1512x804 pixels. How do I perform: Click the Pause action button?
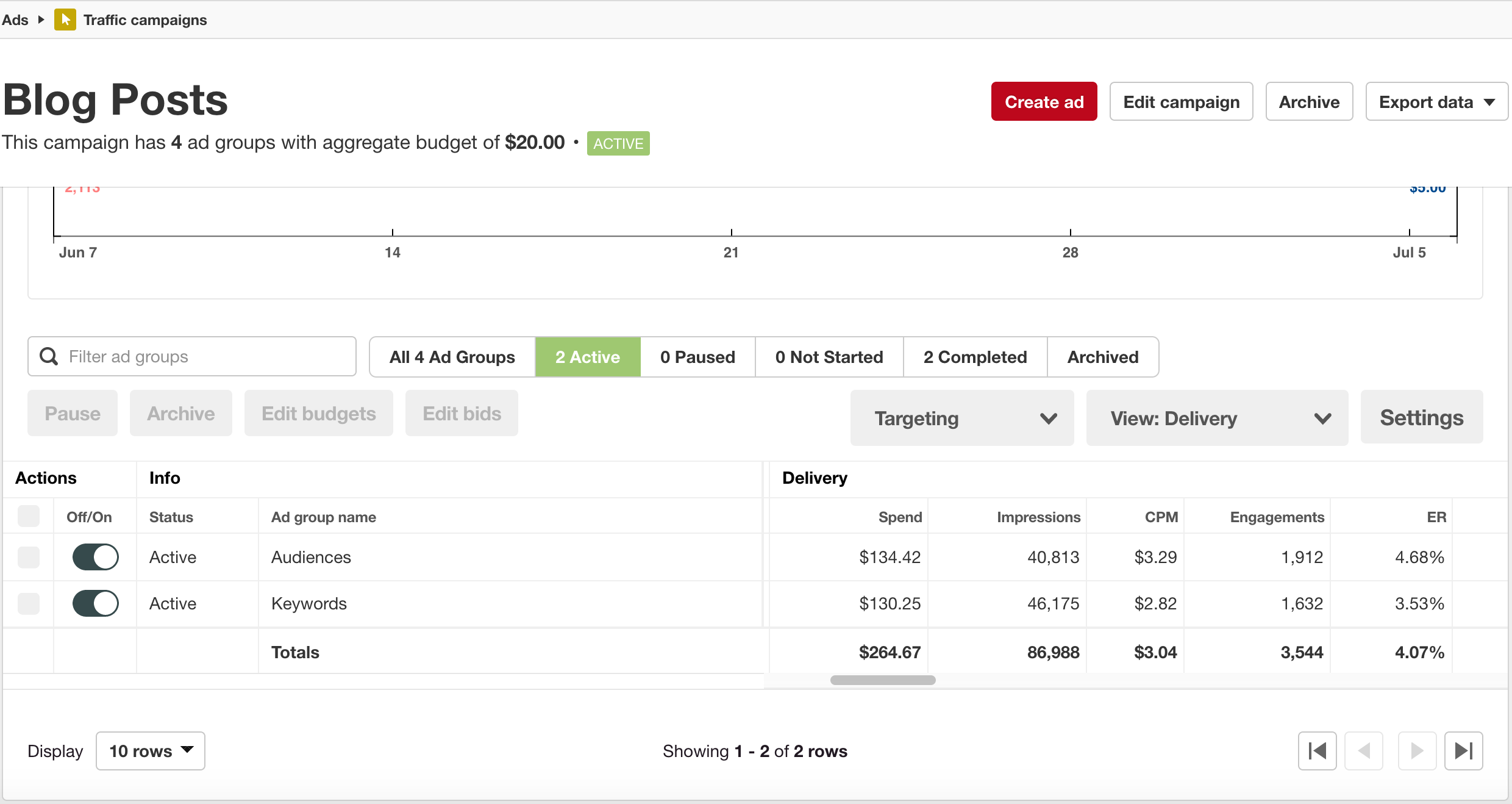coord(72,413)
